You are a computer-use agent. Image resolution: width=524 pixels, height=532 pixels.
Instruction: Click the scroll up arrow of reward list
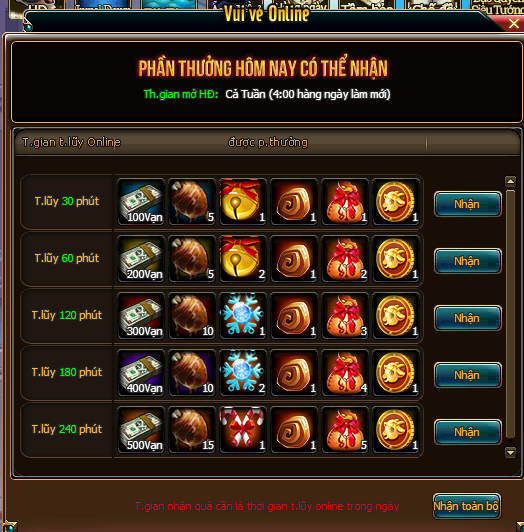tap(510, 182)
